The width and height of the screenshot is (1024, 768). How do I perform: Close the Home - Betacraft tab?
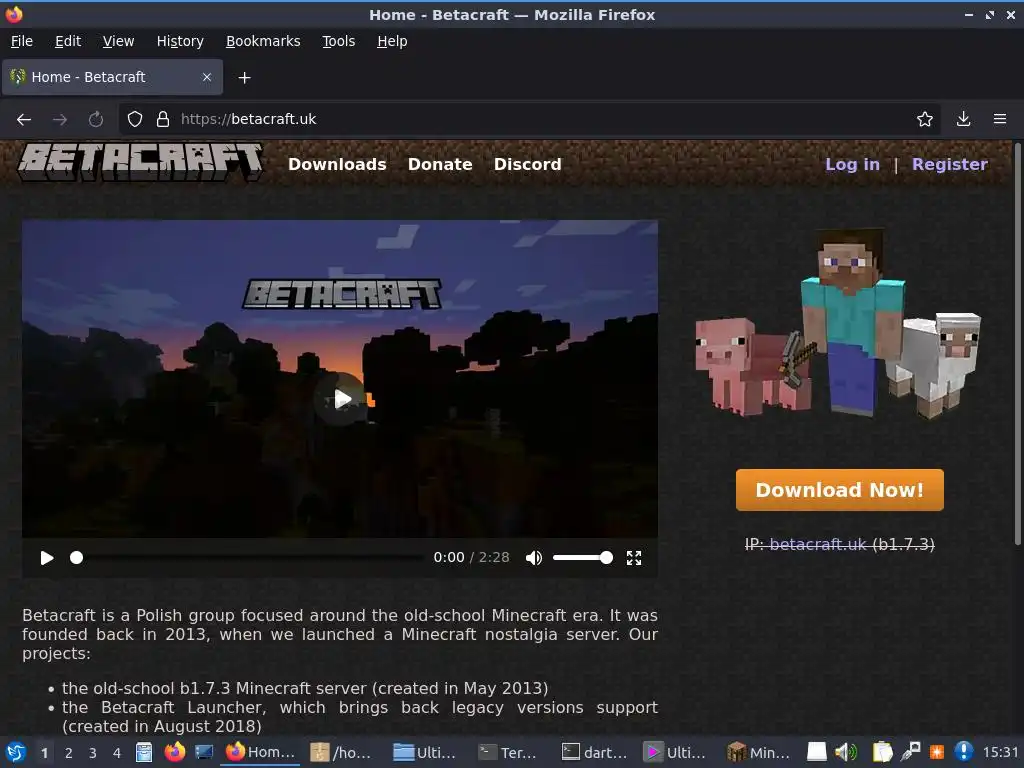pyautogui.click(x=206, y=77)
